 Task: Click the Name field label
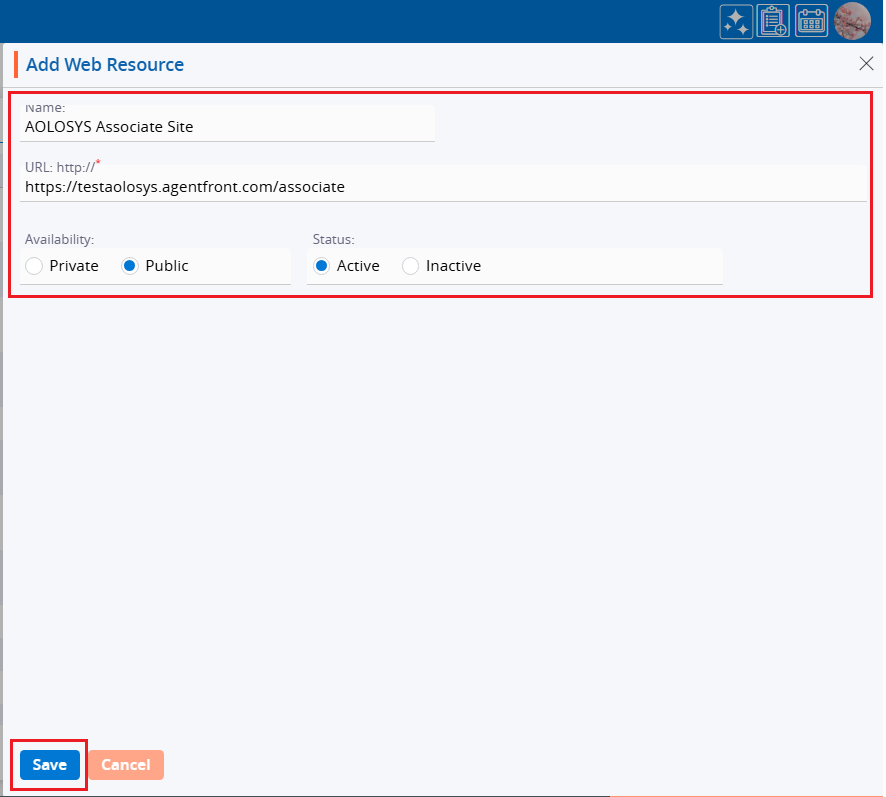44,106
